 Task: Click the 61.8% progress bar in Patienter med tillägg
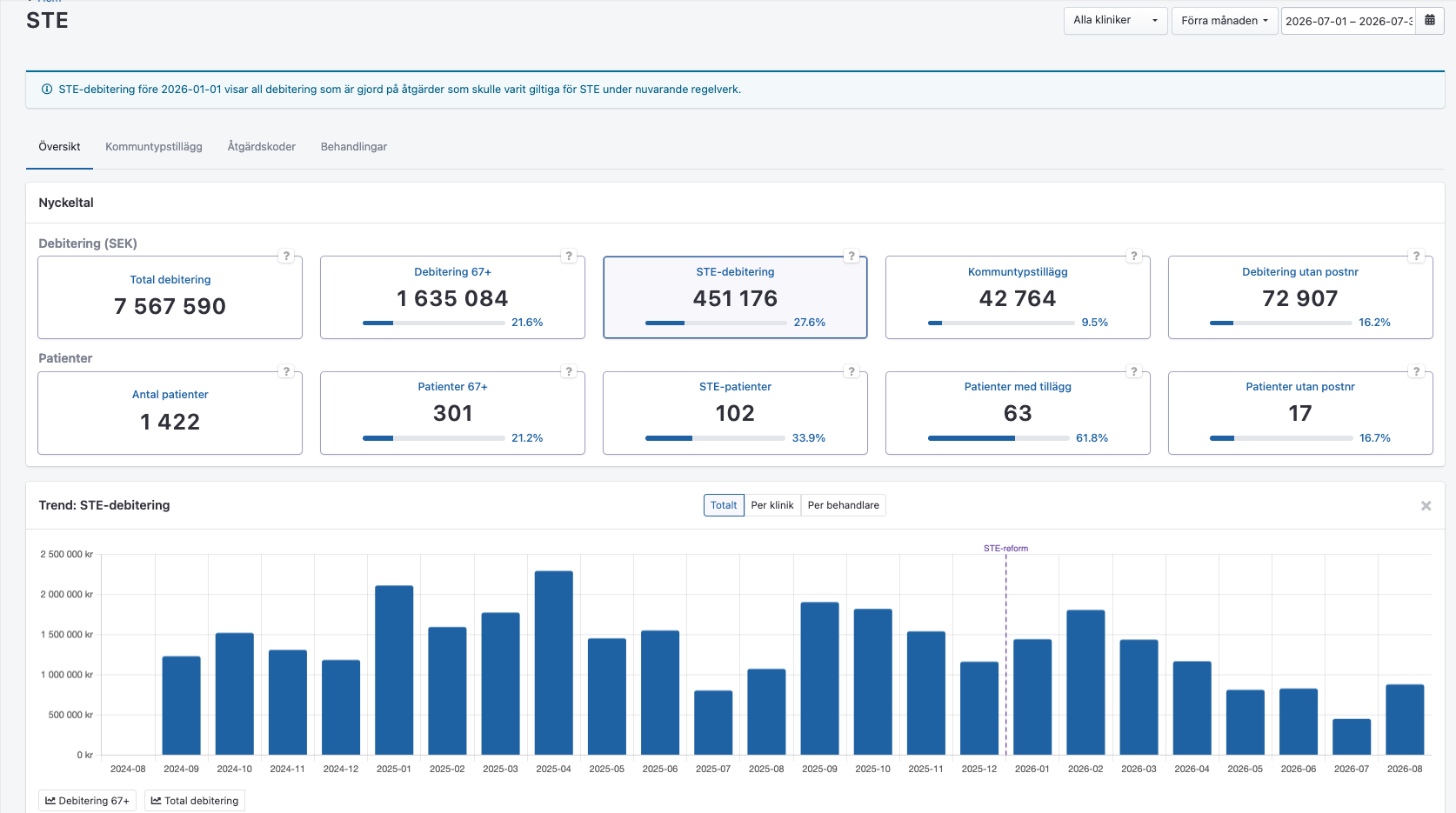(x=998, y=438)
